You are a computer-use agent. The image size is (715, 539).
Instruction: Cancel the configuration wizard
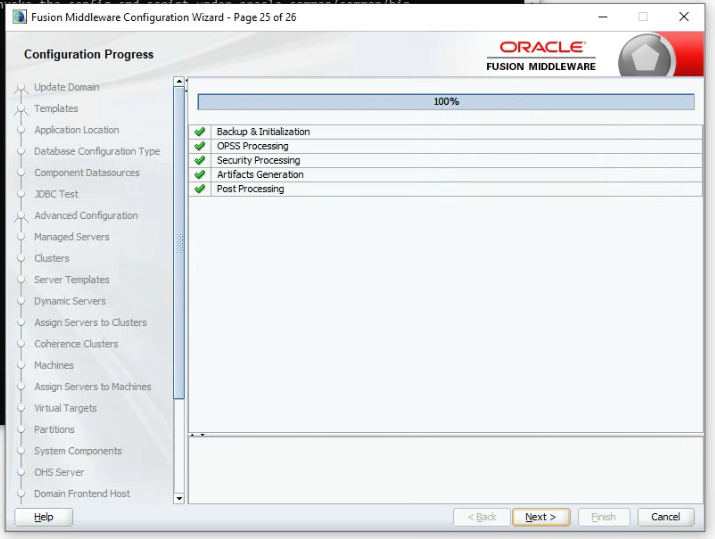(666, 517)
